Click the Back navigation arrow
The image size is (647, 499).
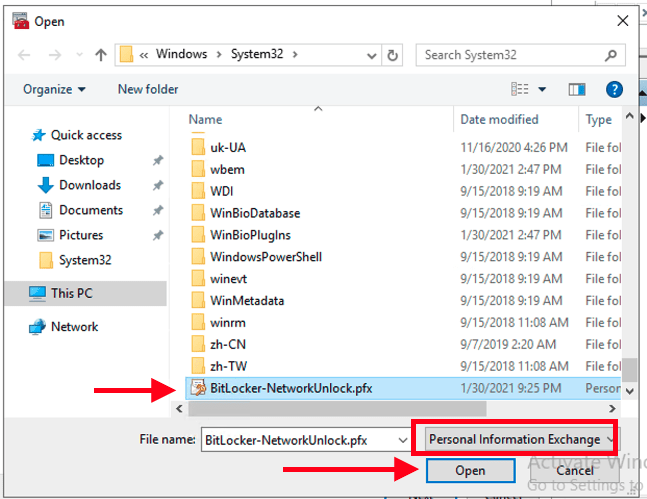point(25,55)
